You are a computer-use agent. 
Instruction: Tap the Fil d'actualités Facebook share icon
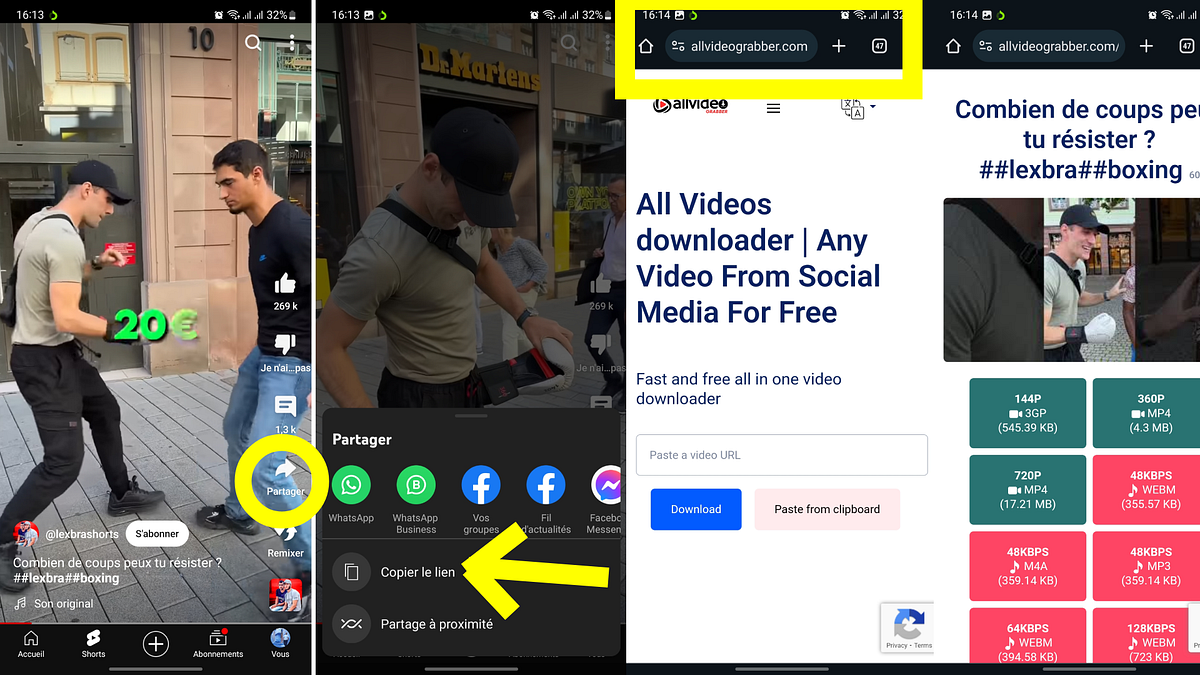[x=546, y=486]
